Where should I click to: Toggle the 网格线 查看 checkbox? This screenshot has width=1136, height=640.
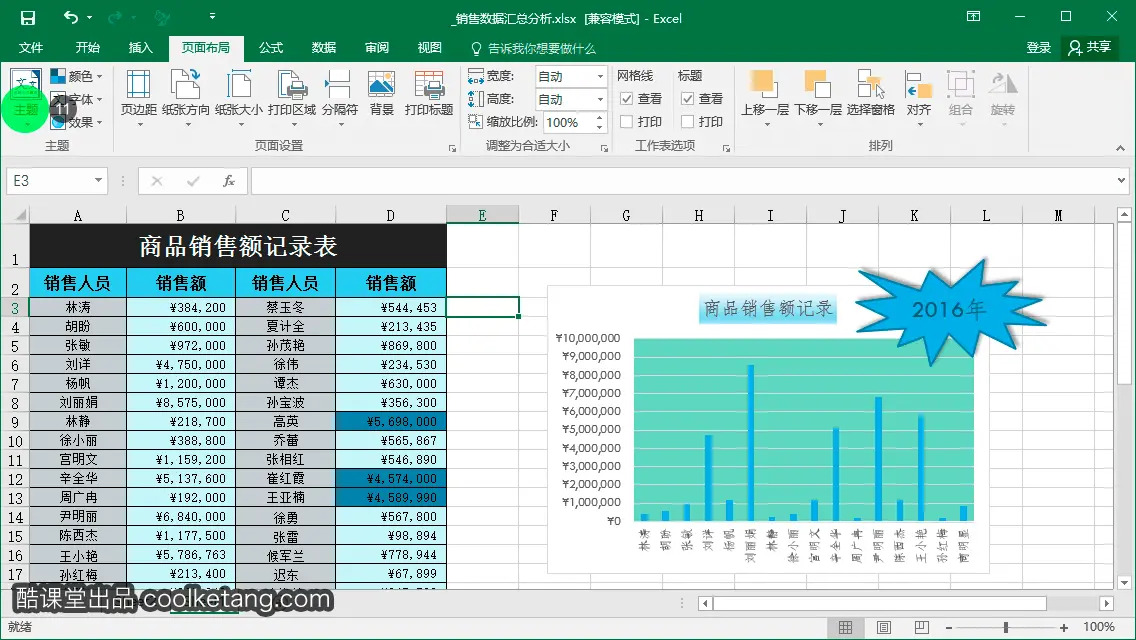627,99
